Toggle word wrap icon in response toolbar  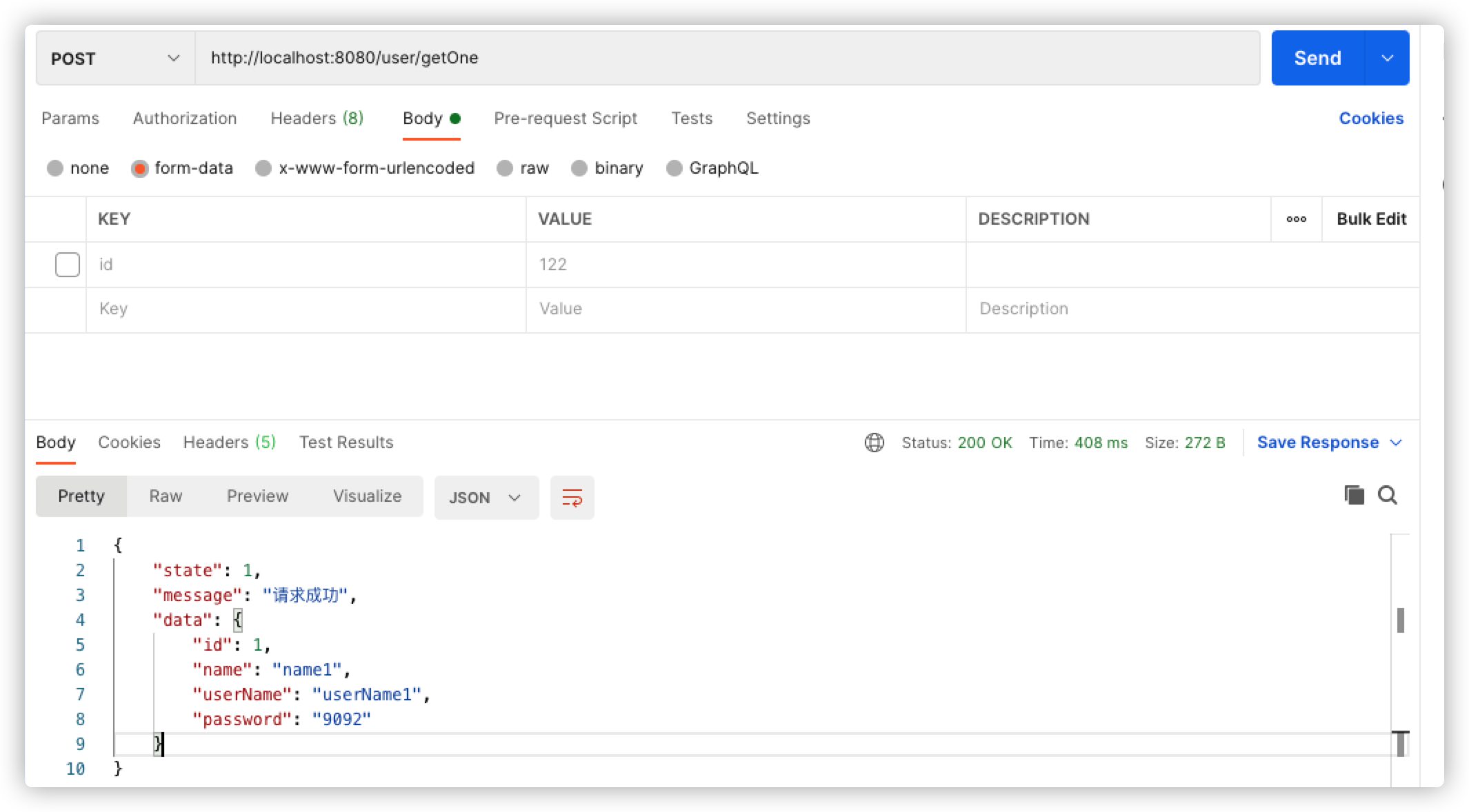(x=572, y=497)
